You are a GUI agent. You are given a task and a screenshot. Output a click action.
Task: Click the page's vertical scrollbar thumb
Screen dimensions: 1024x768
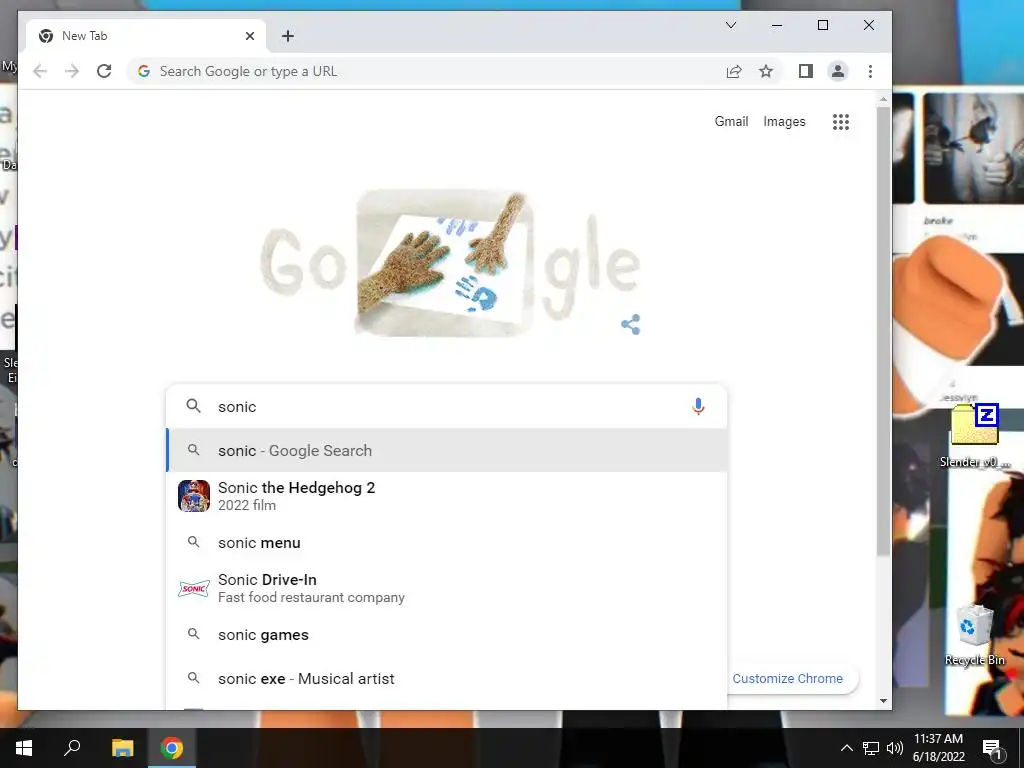pos(884,332)
